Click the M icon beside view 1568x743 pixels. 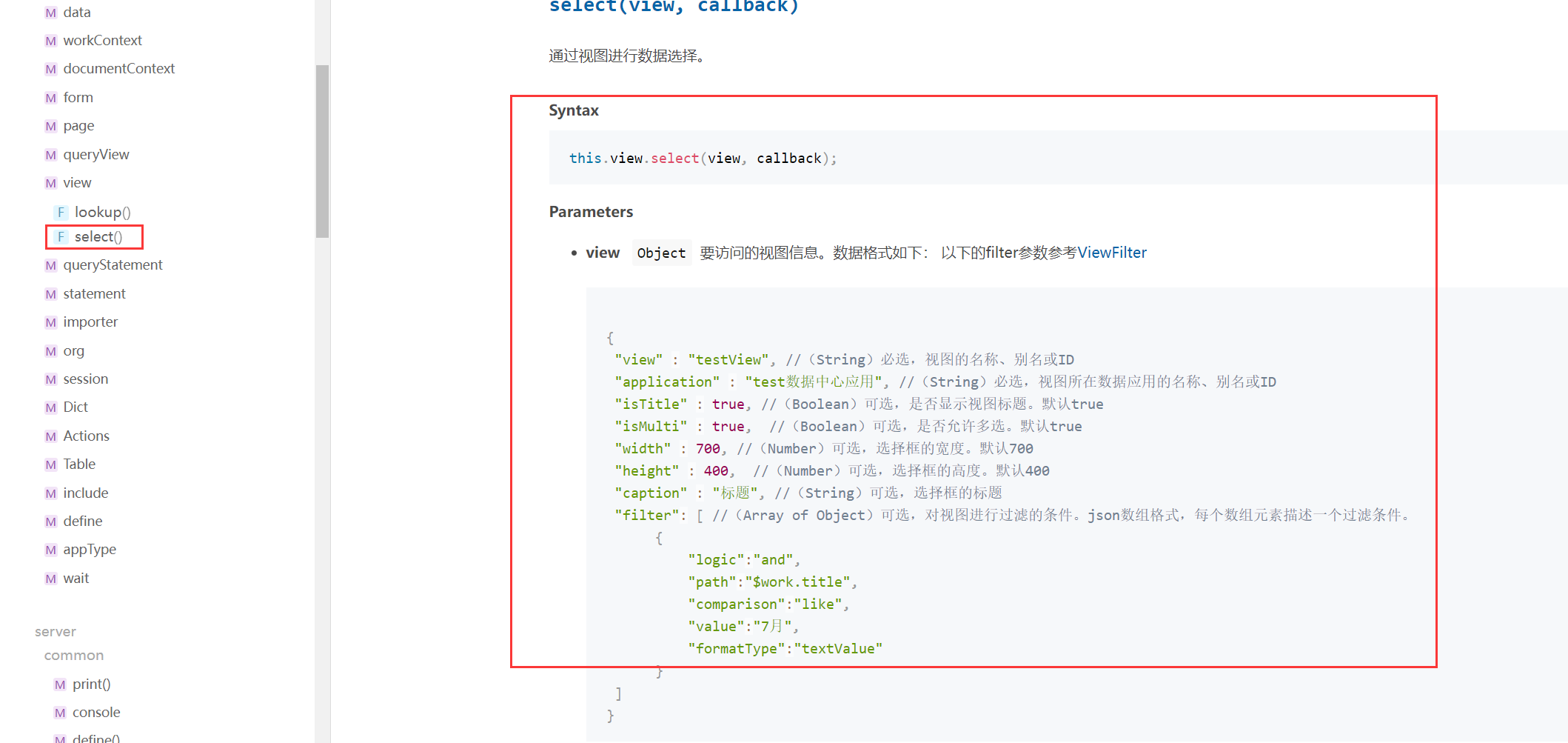(x=50, y=183)
